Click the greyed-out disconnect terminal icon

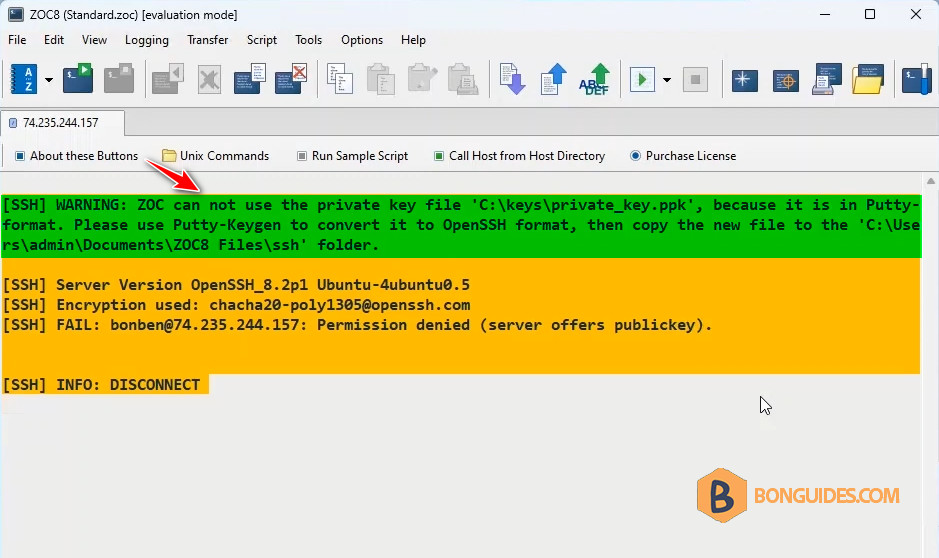coord(119,78)
